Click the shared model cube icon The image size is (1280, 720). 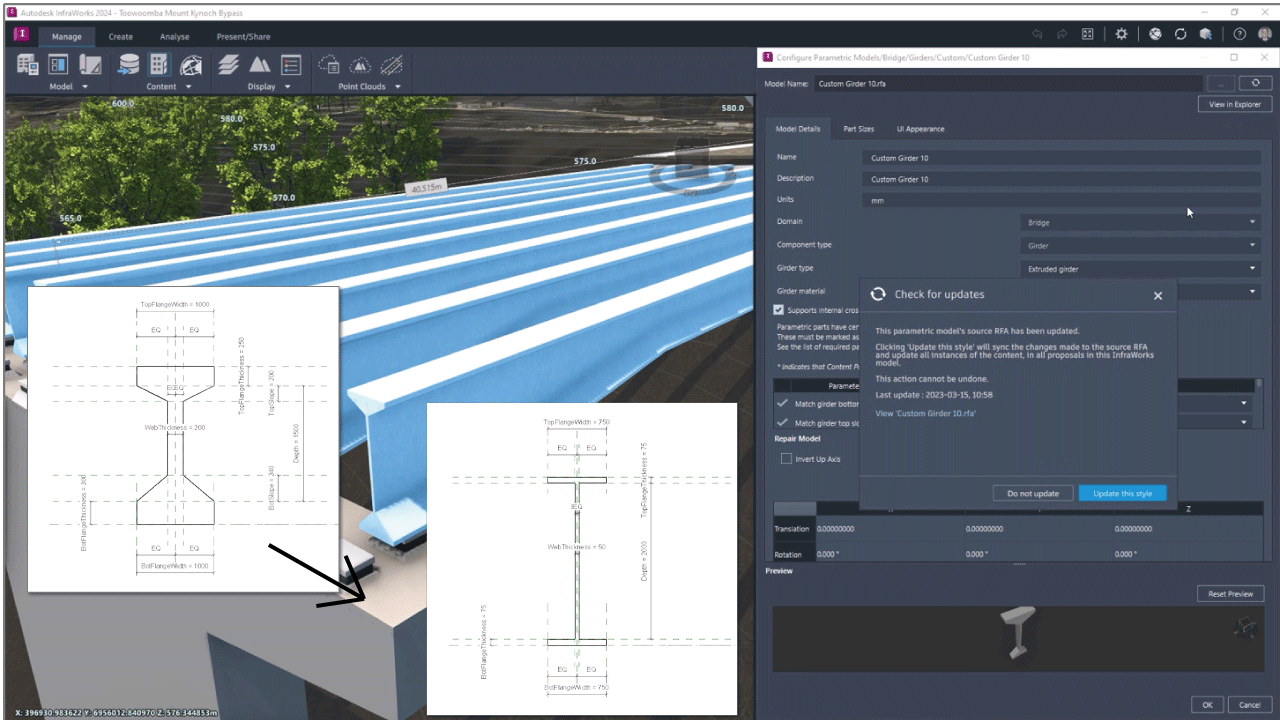coord(1206,34)
